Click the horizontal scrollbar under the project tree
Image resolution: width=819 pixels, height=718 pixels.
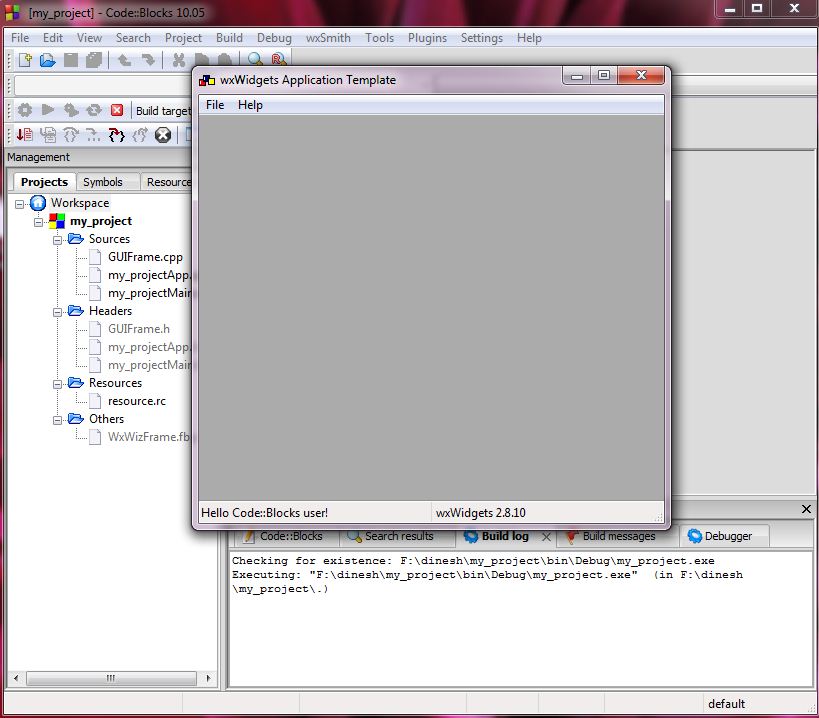click(x=110, y=677)
